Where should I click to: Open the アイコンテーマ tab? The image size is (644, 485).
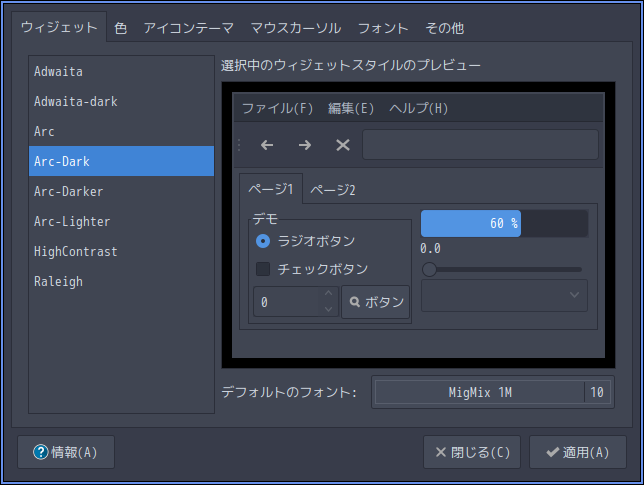point(189,28)
